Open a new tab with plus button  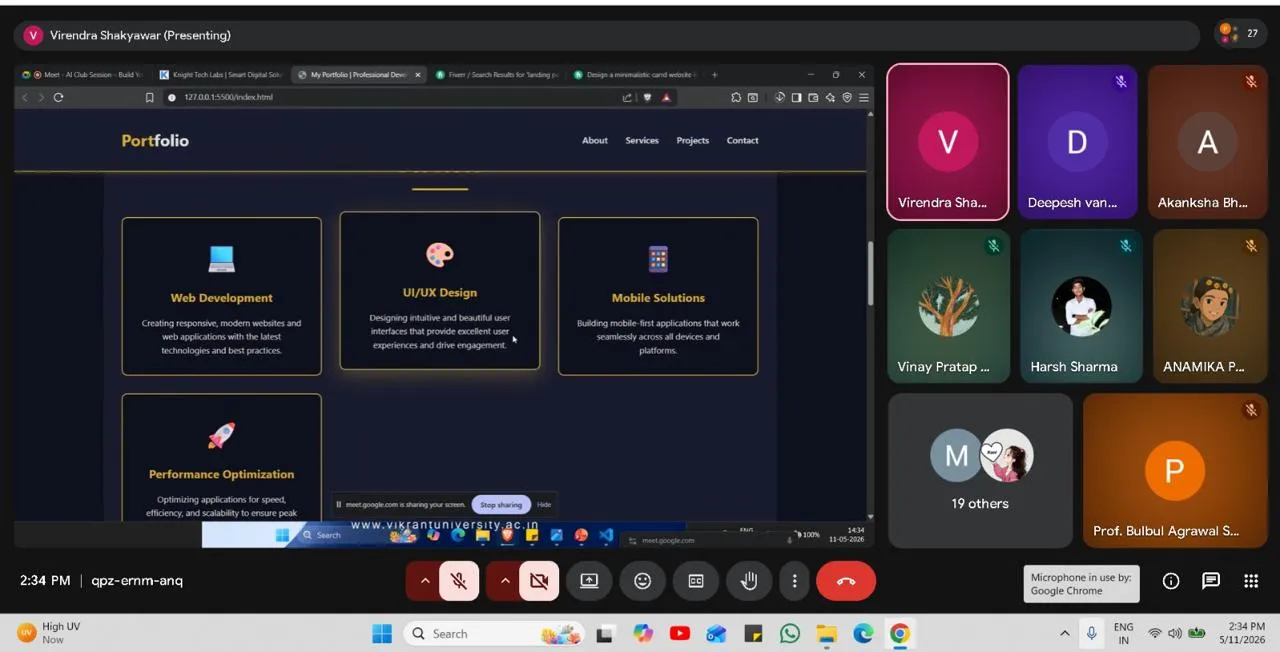(x=714, y=75)
